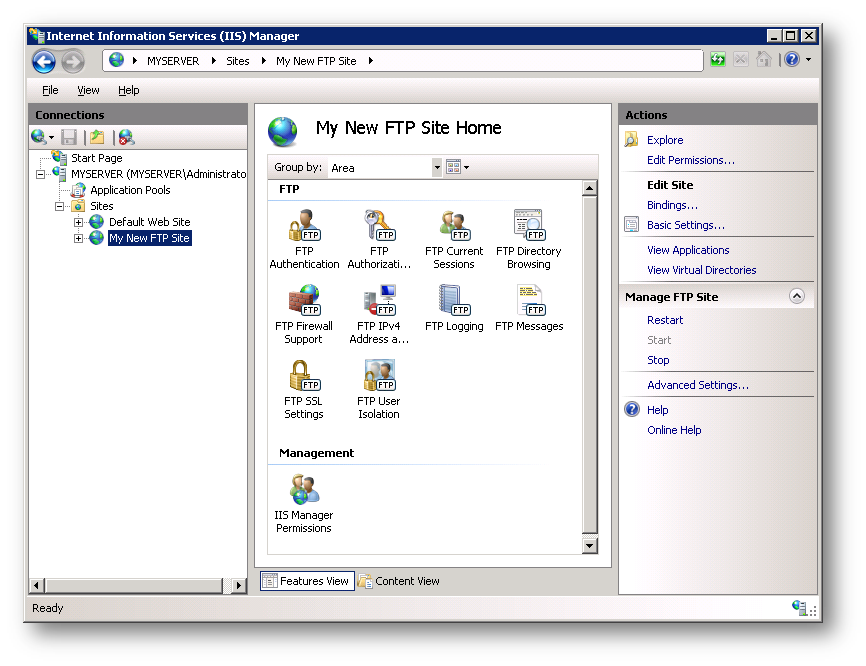Click Bindings link in Actions
This screenshot has height=666, width=866.
[672, 205]
